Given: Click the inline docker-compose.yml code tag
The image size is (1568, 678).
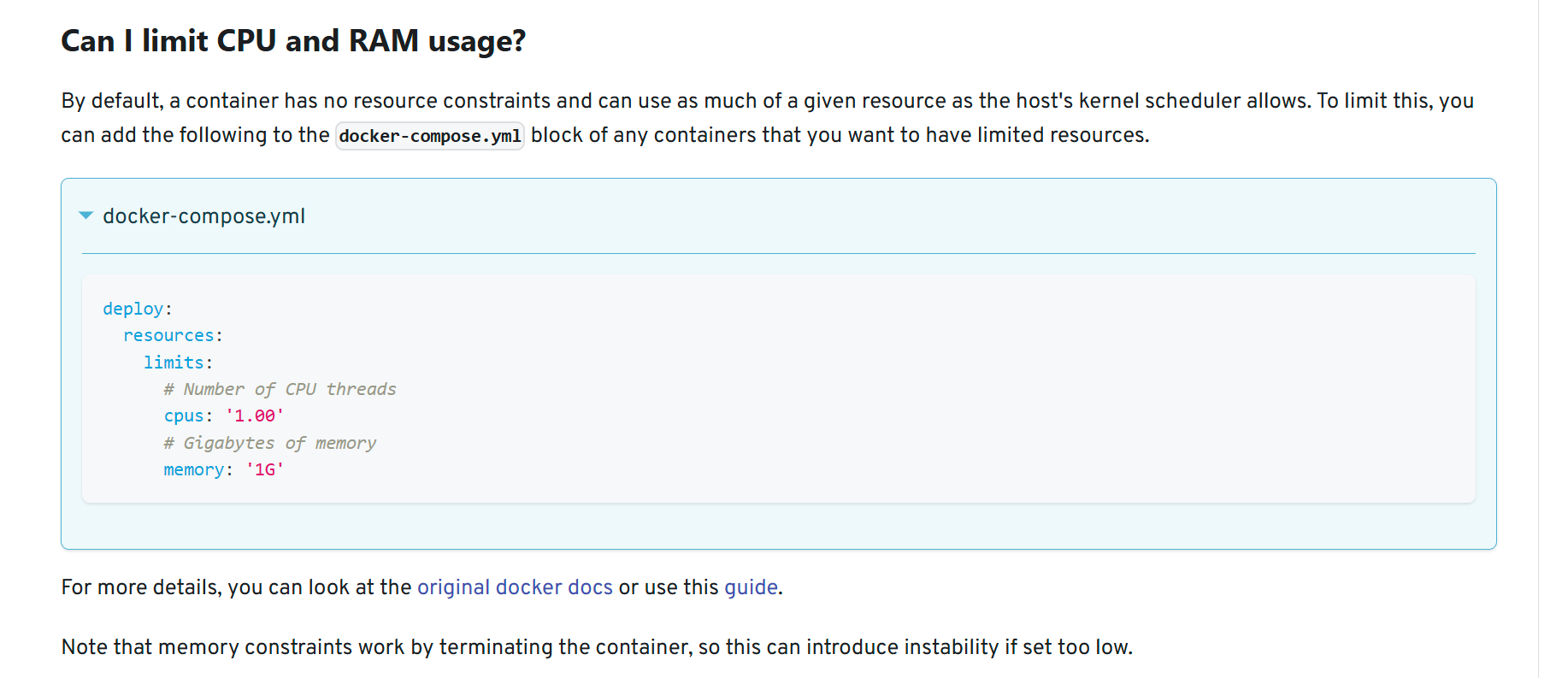Looking at the screenshot, I should 430,136.
